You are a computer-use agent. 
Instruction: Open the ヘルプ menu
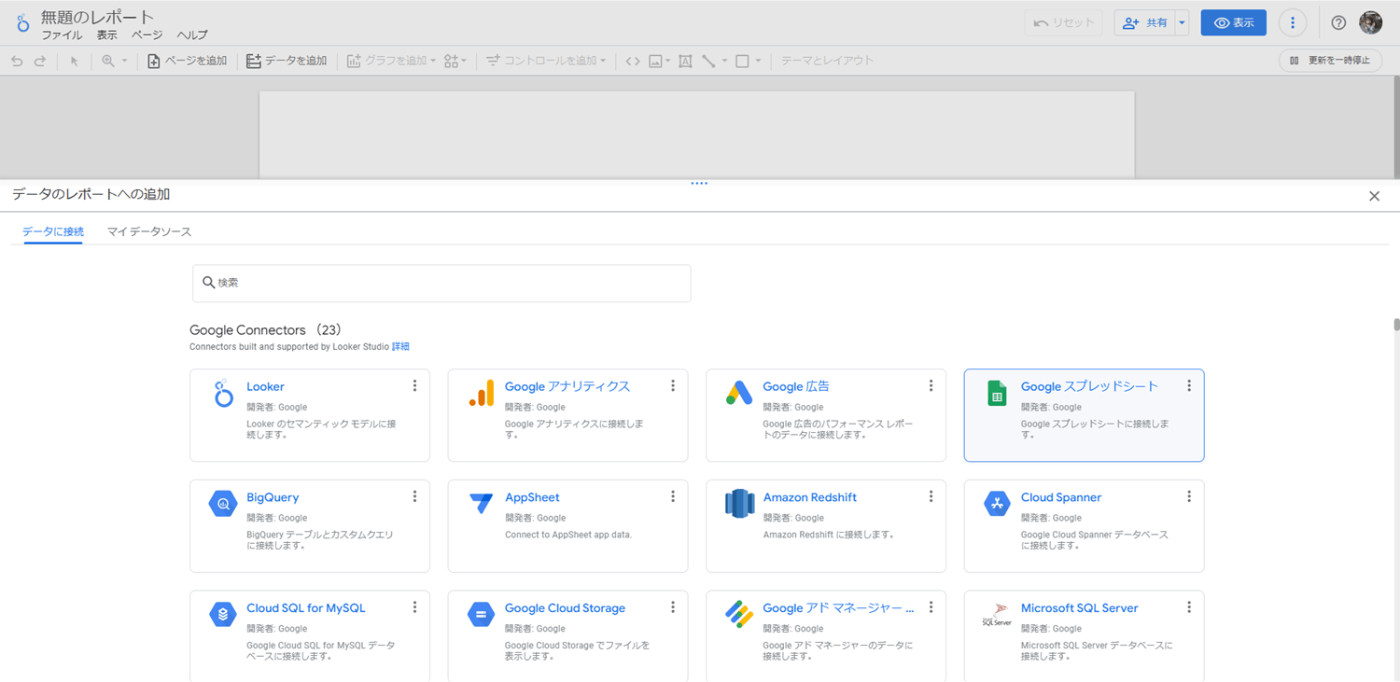click(193, 35)
